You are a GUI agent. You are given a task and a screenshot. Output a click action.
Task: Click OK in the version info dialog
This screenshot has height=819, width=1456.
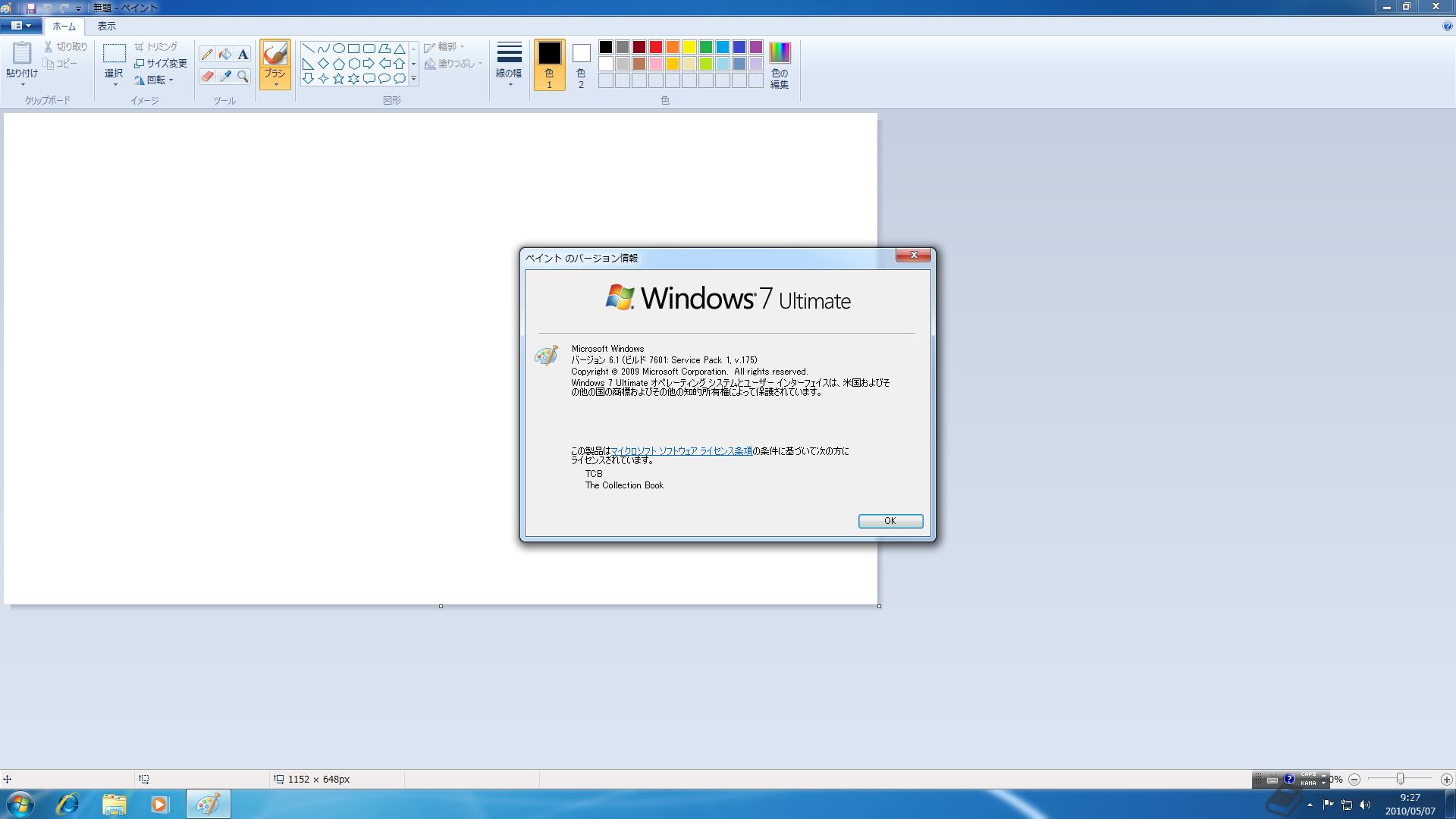pyautogui.click(x=890, y=521)
